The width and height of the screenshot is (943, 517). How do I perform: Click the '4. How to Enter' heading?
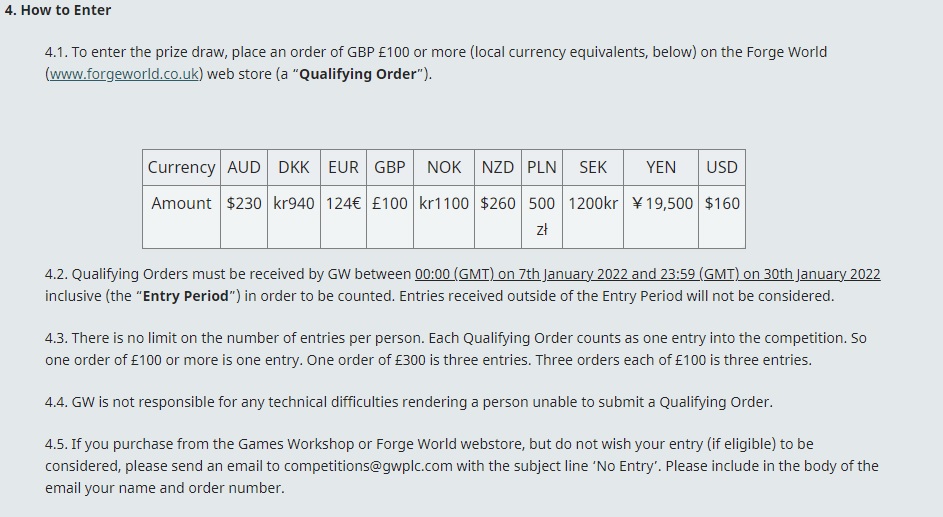click(58, 10)
